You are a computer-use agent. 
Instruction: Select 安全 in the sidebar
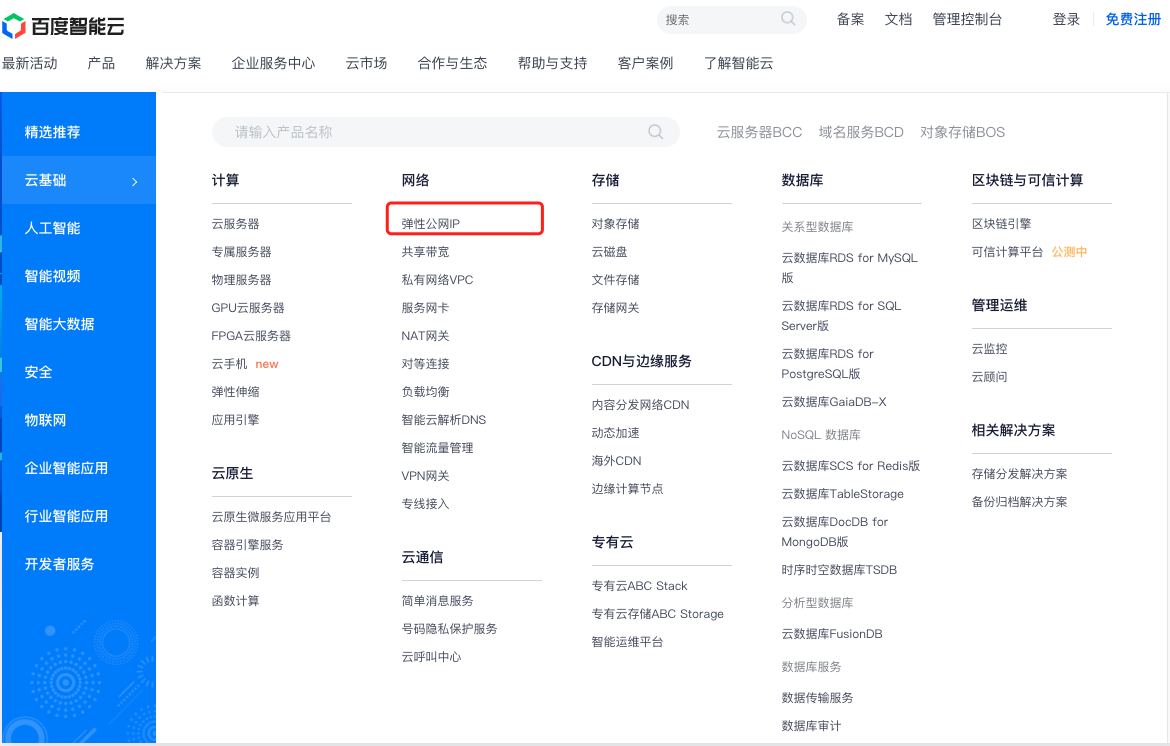click(38, 372)
